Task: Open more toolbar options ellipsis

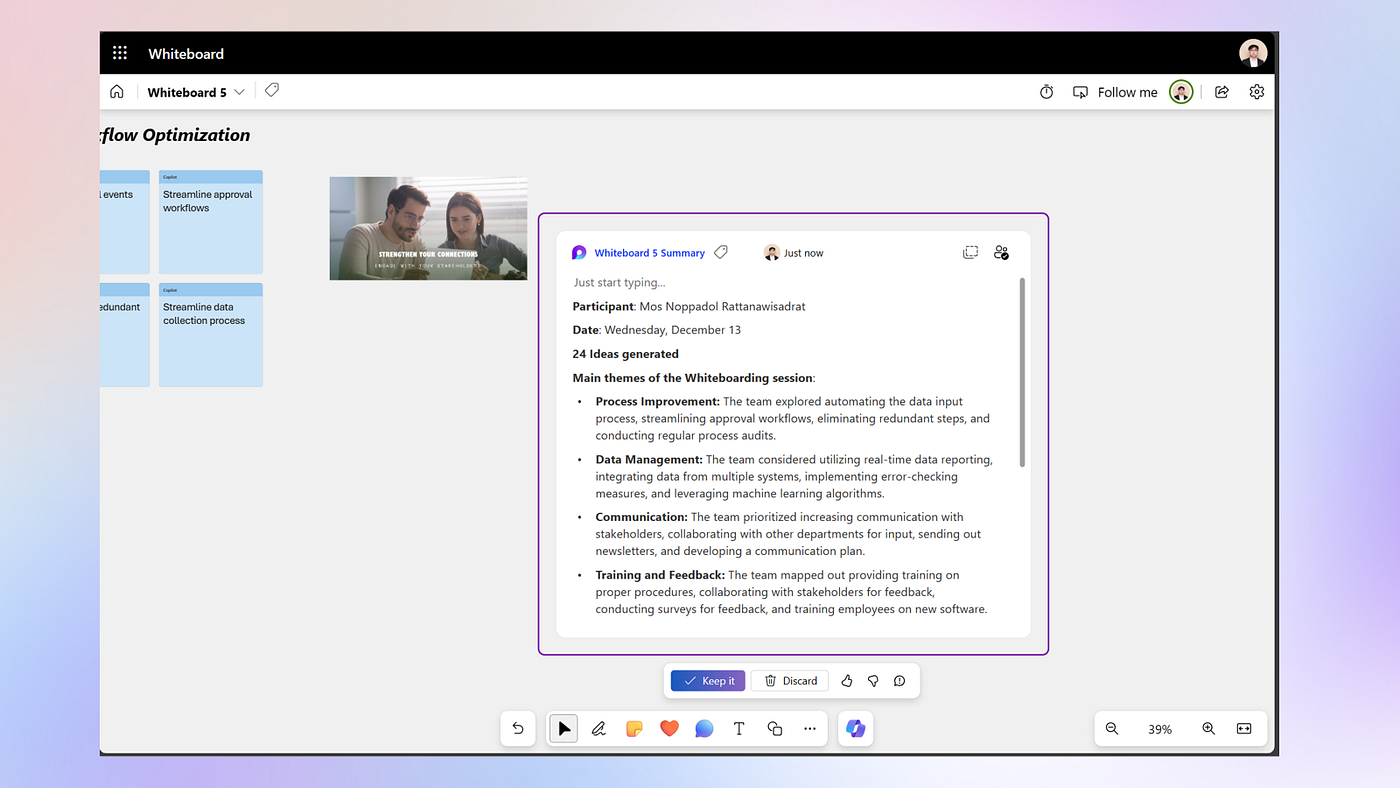Action: coord(809,729)
